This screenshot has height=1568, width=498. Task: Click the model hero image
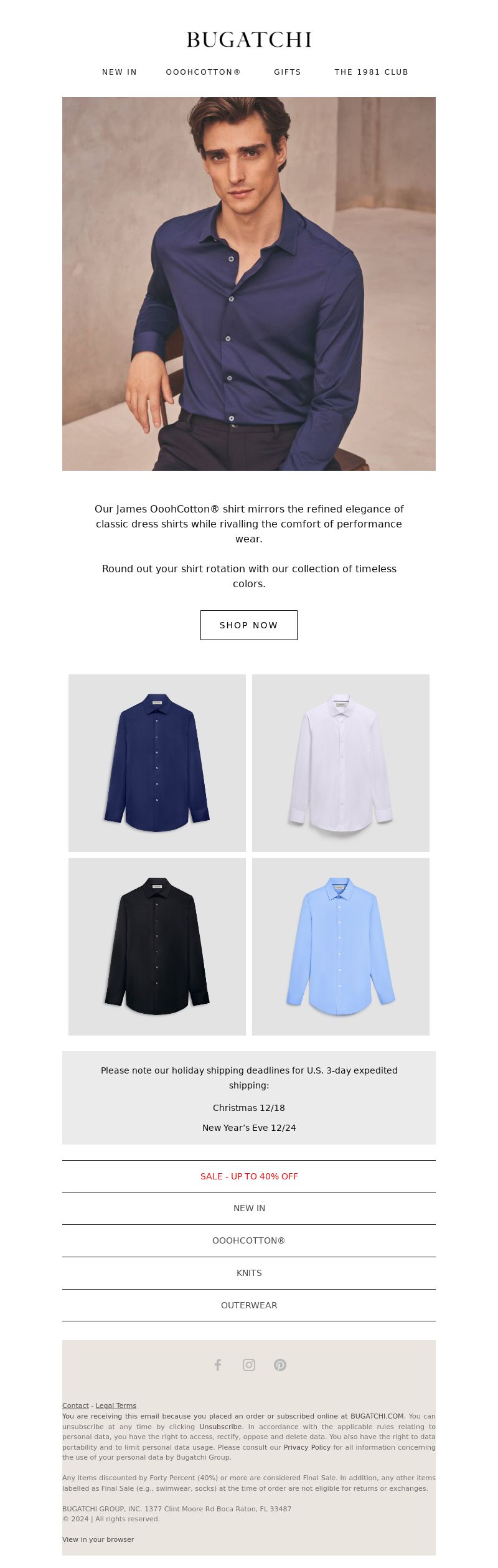click(249, 284)
